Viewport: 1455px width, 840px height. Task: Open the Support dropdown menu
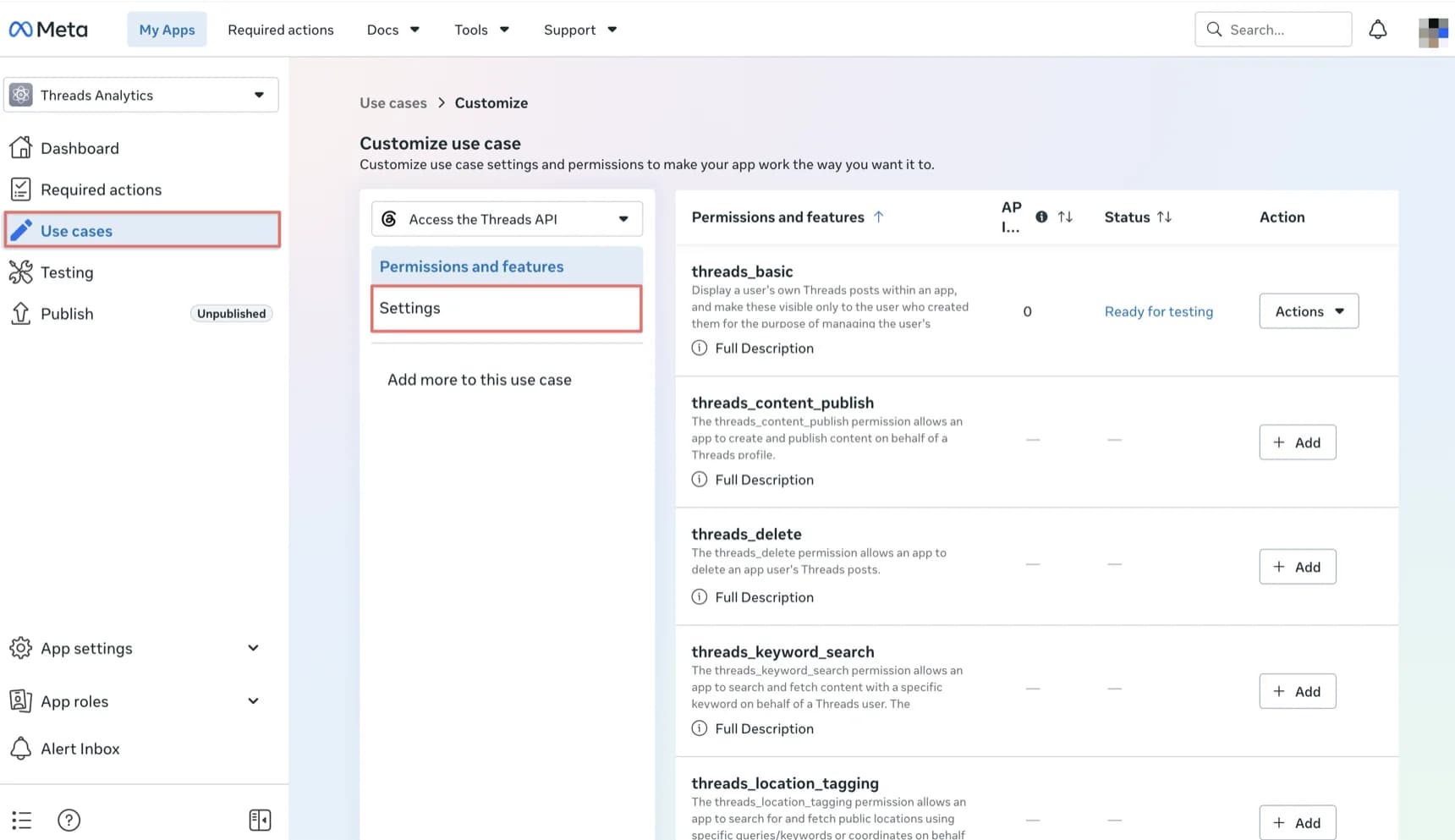point(580,30)
